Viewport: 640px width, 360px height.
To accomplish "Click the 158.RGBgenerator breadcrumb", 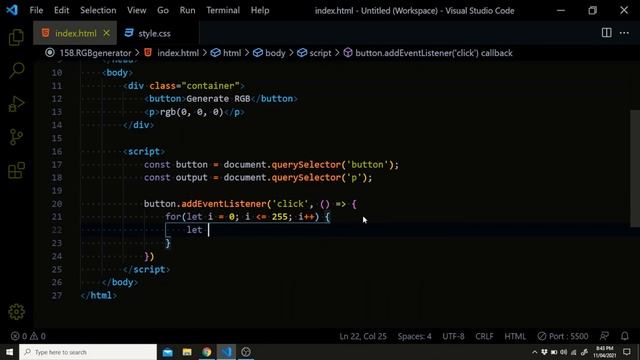I will click(95, 53).
